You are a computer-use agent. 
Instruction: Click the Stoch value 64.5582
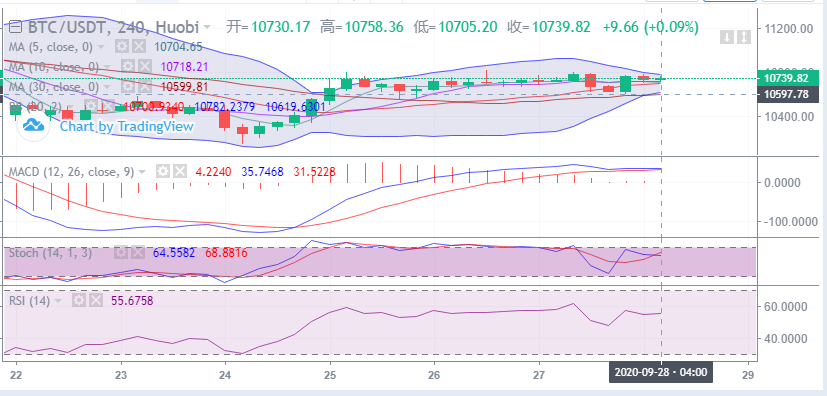[174, 253]
